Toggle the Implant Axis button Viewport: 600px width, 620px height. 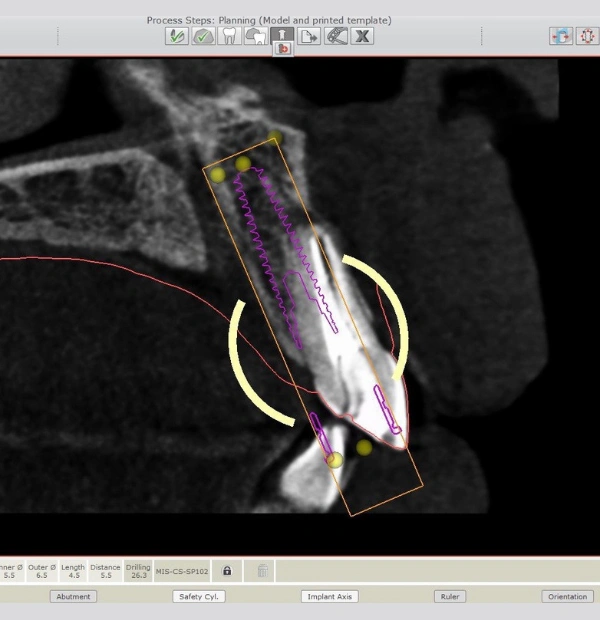(x=329, y=596)
